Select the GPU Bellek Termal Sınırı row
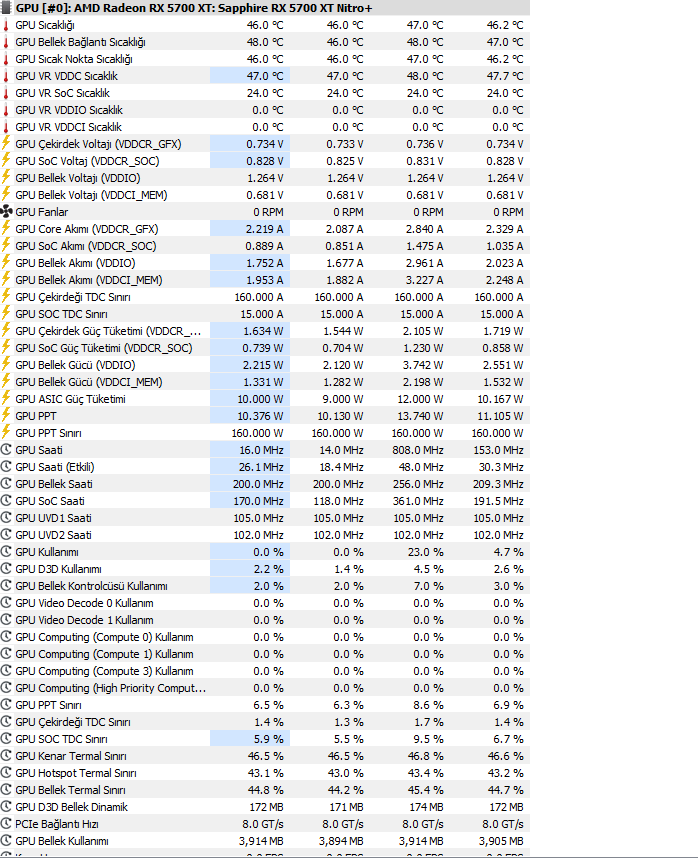This screenshot has height=858, width=698. tap(265, 789)
